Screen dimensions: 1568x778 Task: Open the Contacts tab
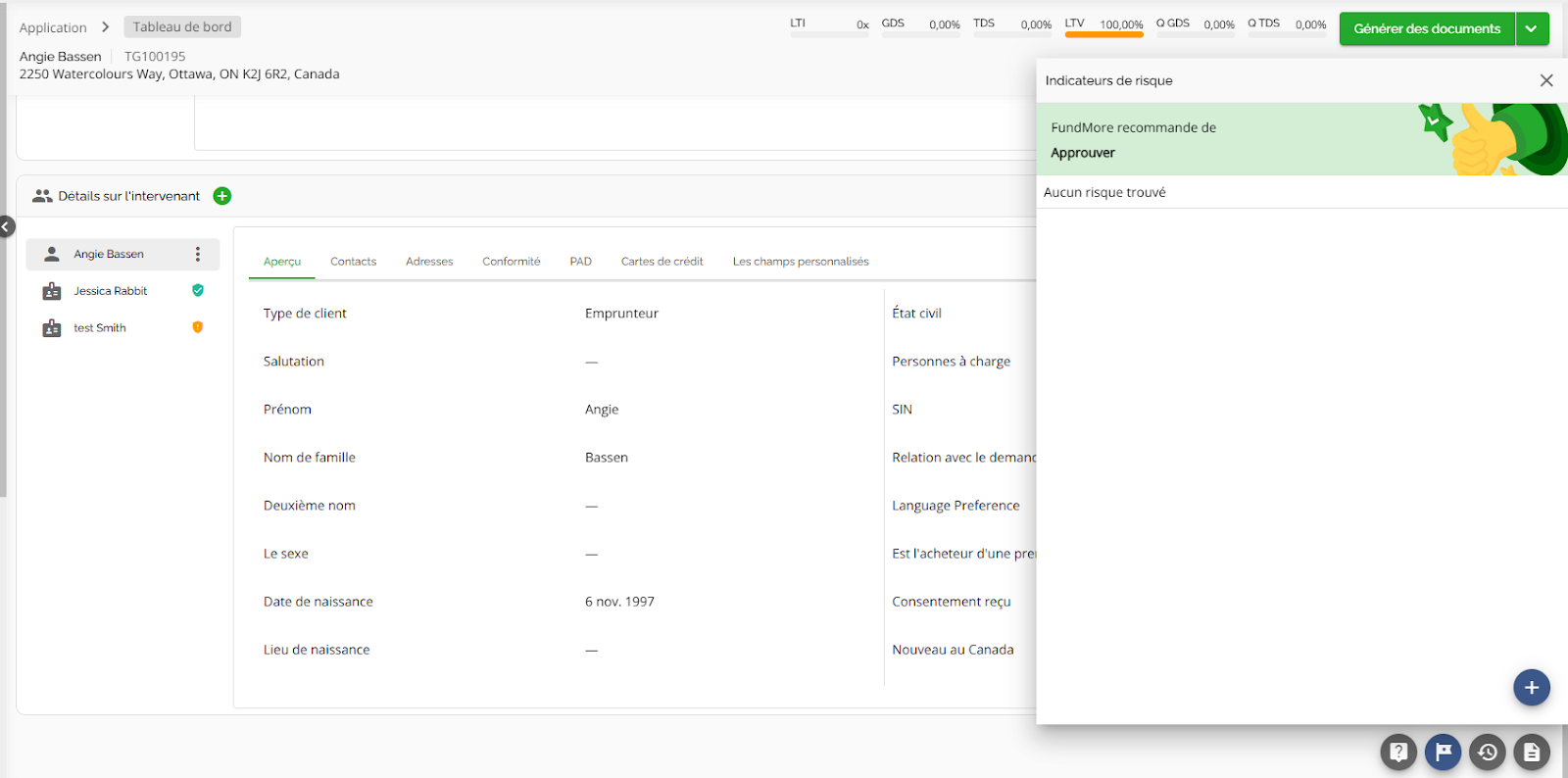(x=353, y=262)
